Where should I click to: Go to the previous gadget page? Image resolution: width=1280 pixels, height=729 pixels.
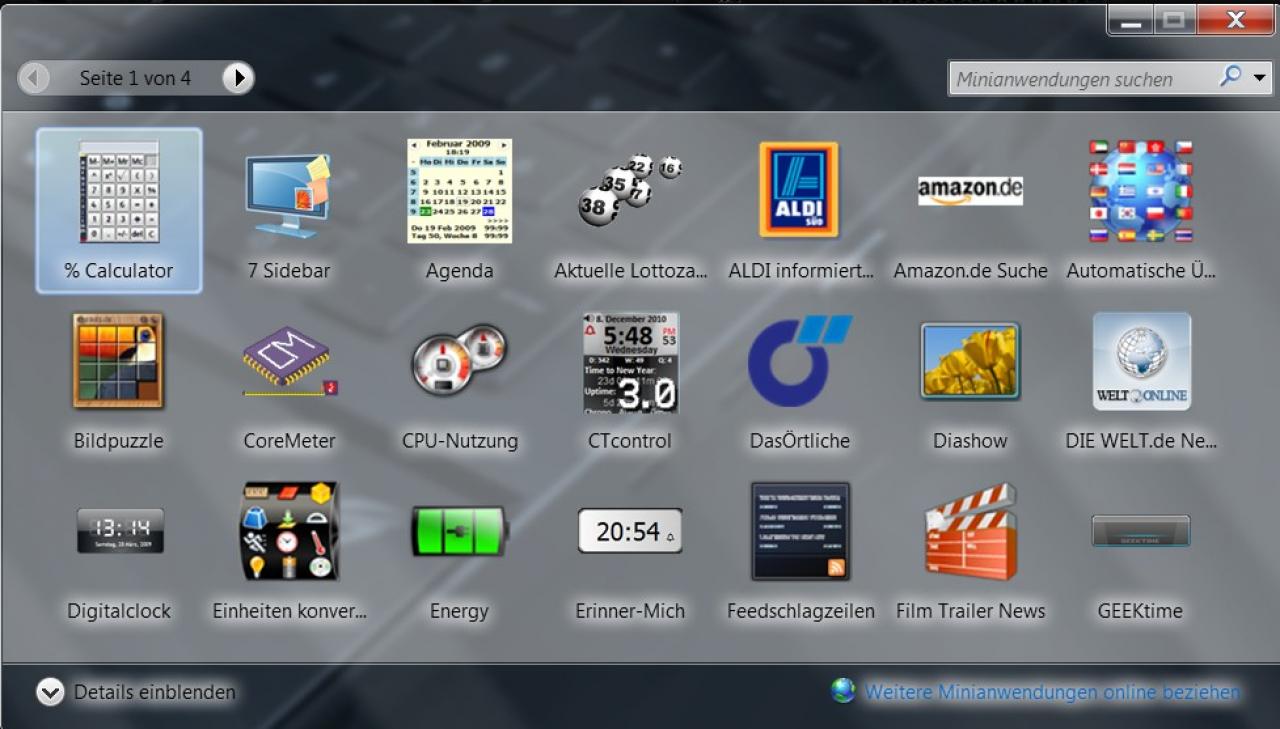tap(34, 78)
